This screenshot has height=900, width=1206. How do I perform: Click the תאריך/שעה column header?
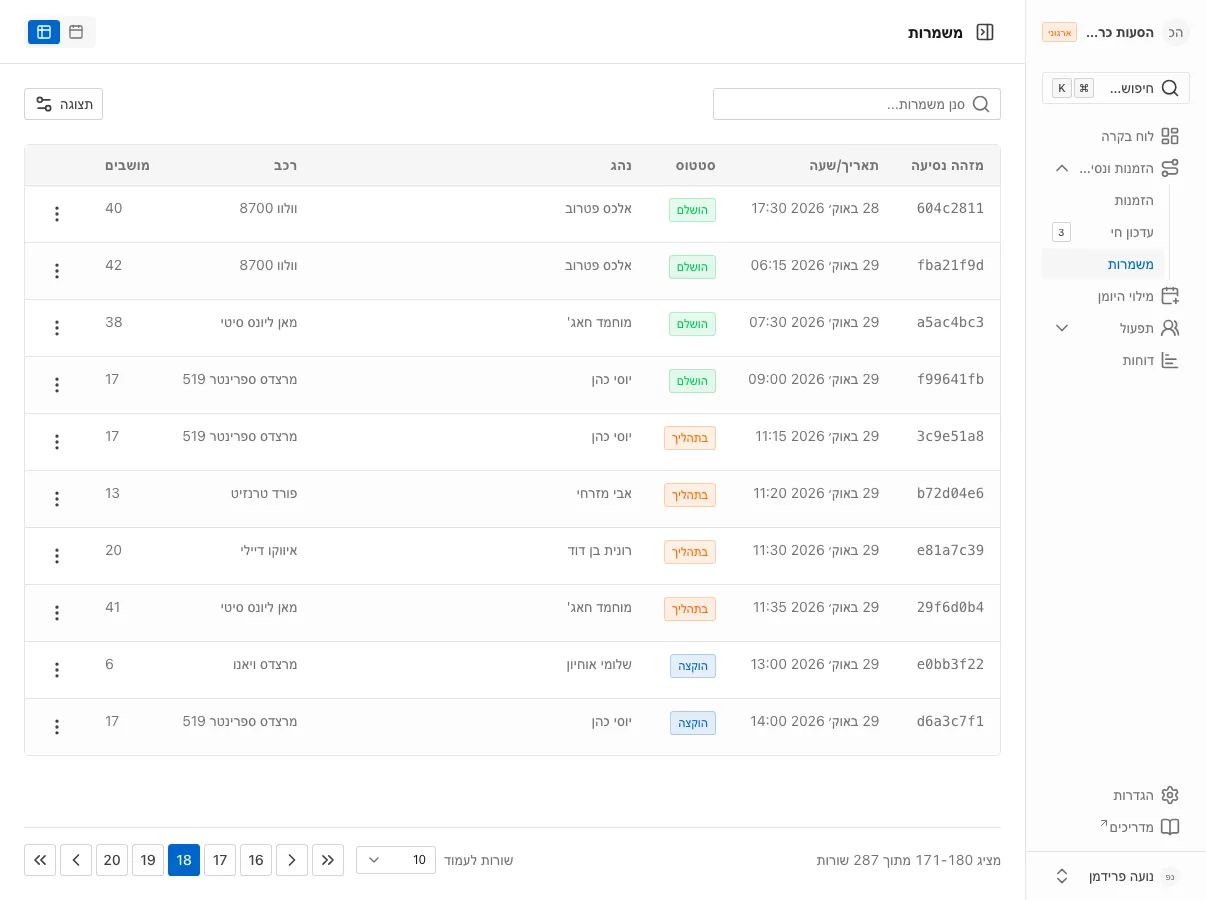pos(844,165)
